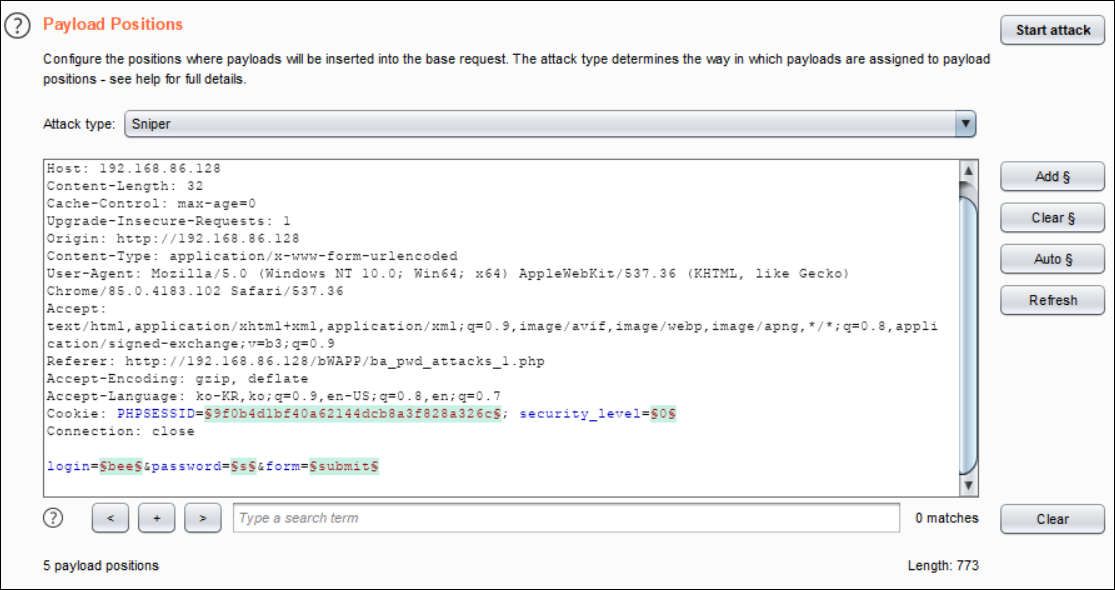Click the 'Accept-Encoding: gzip, deflate' line
This screenshot has height=590, width=1115.
[177, 378]
